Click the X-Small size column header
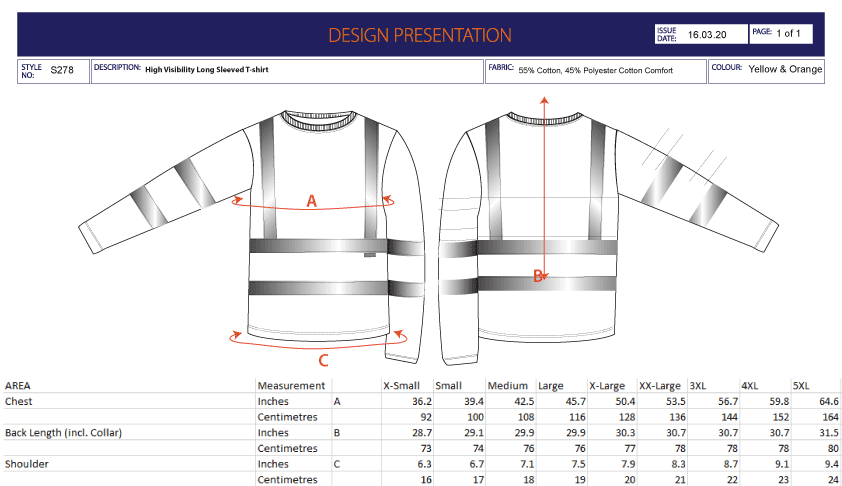This screenshot has width=842, height=486. (x=401, y=386)
